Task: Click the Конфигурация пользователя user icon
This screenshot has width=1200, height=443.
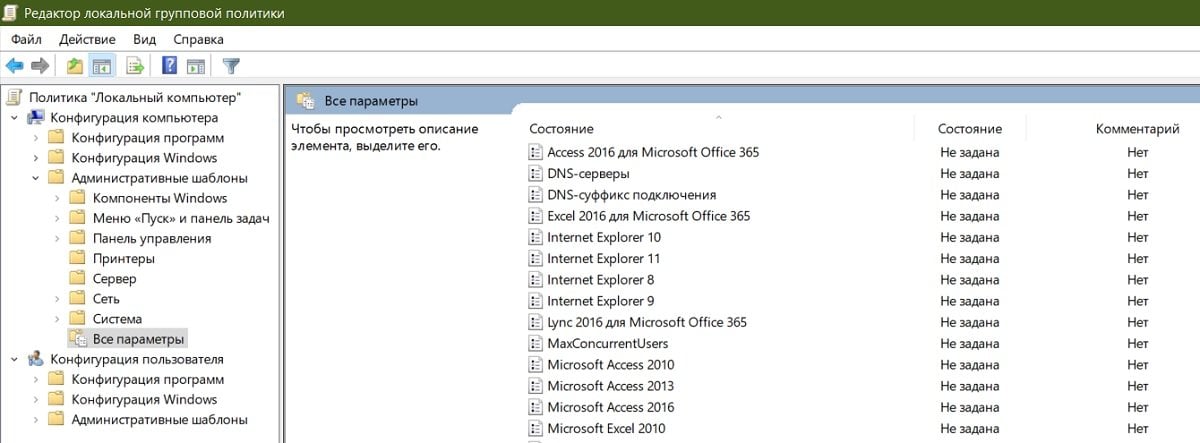Action: tap(35, 359)
